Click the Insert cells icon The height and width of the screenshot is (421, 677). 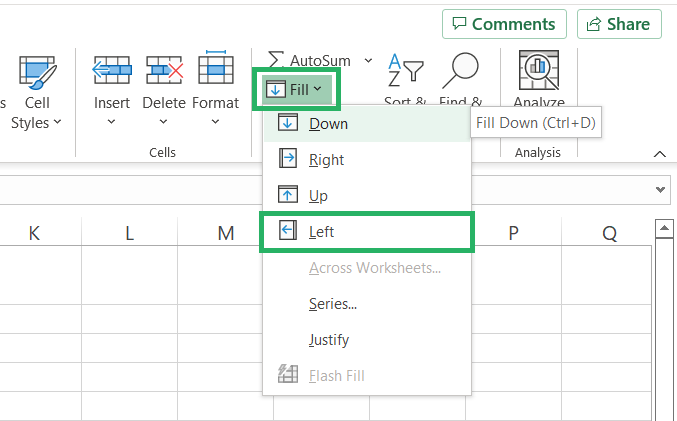click(112, 70)
